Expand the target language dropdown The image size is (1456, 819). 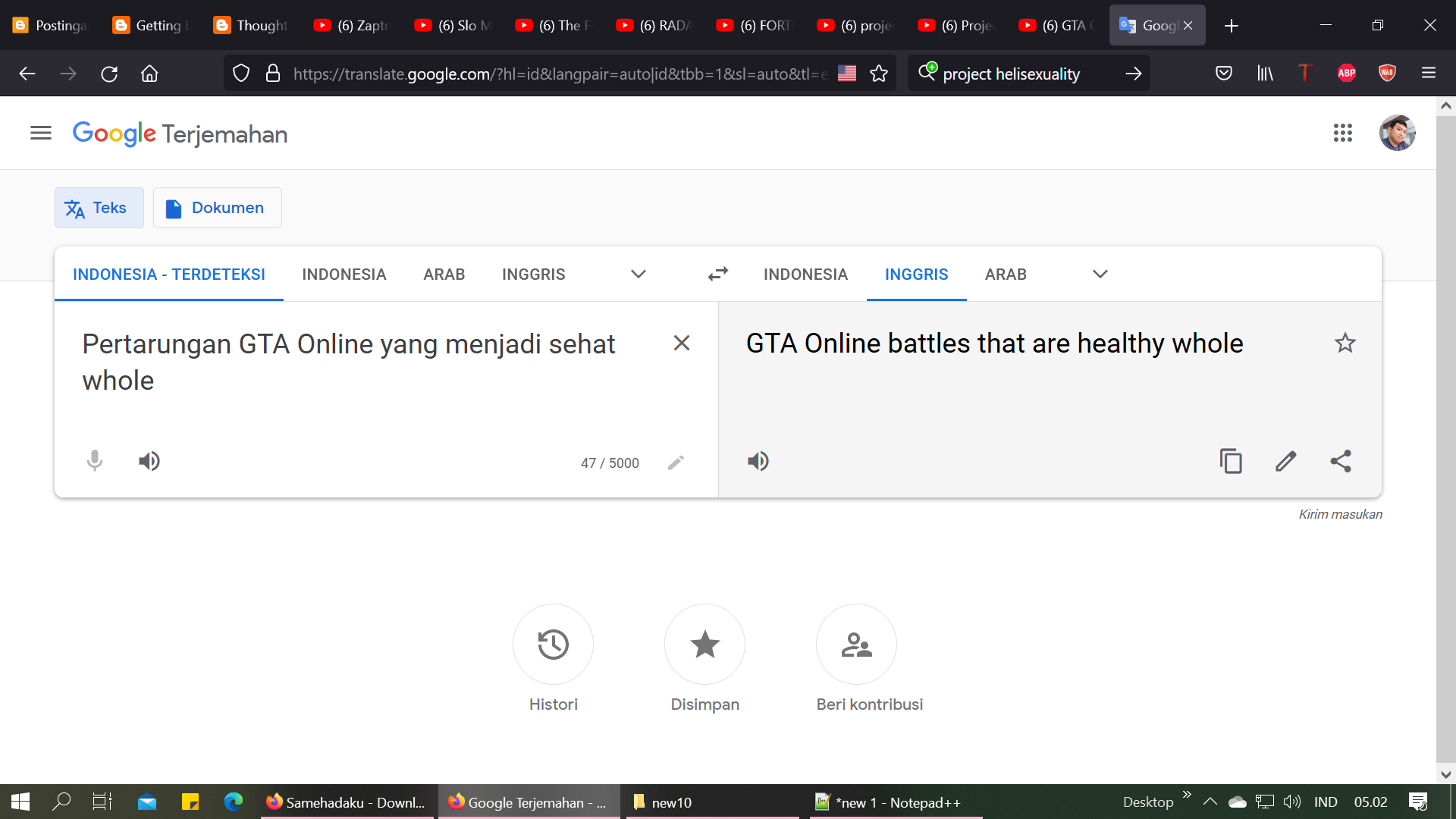[x=1100, y=274]
